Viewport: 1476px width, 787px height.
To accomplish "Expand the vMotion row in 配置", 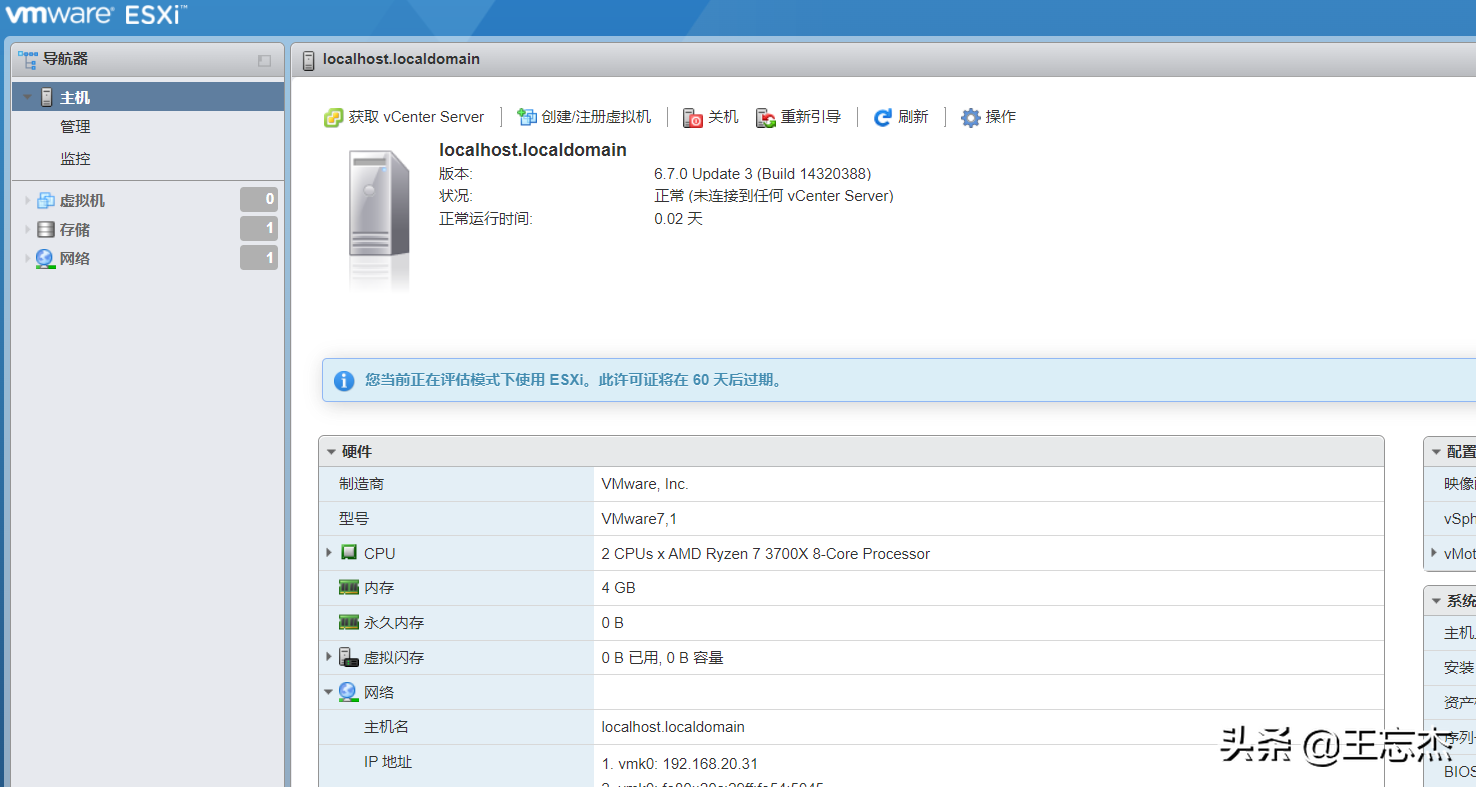I will point(1434,552).
